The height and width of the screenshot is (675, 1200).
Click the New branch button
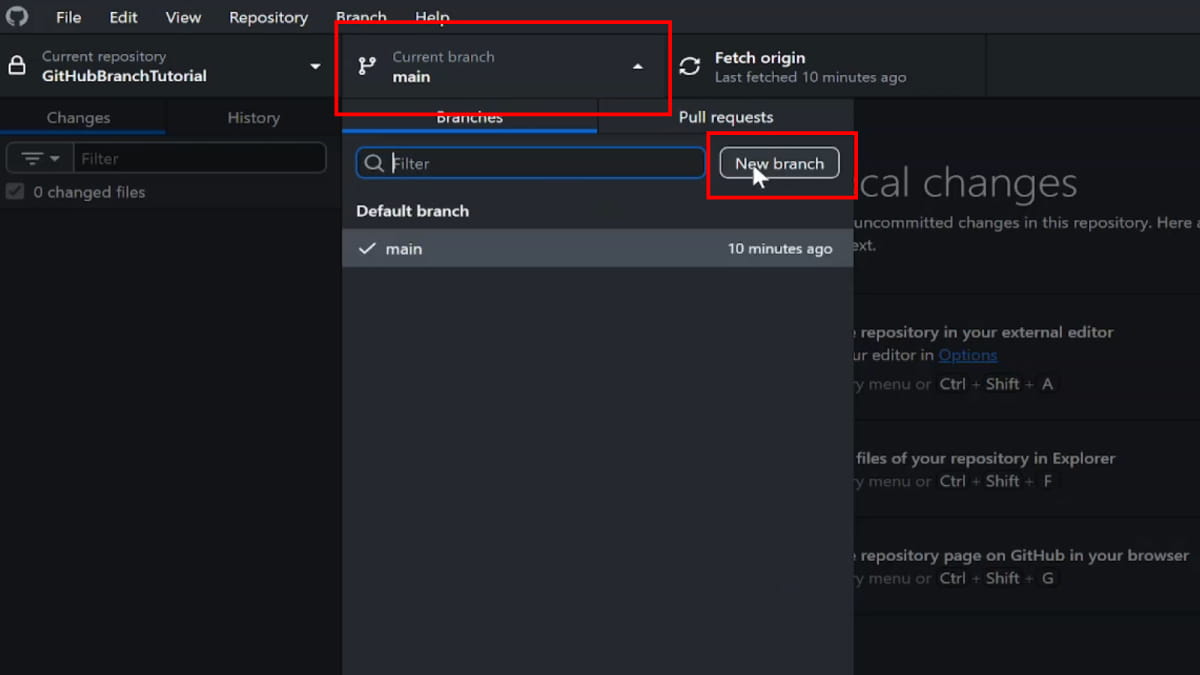click(x=779, y=163)
